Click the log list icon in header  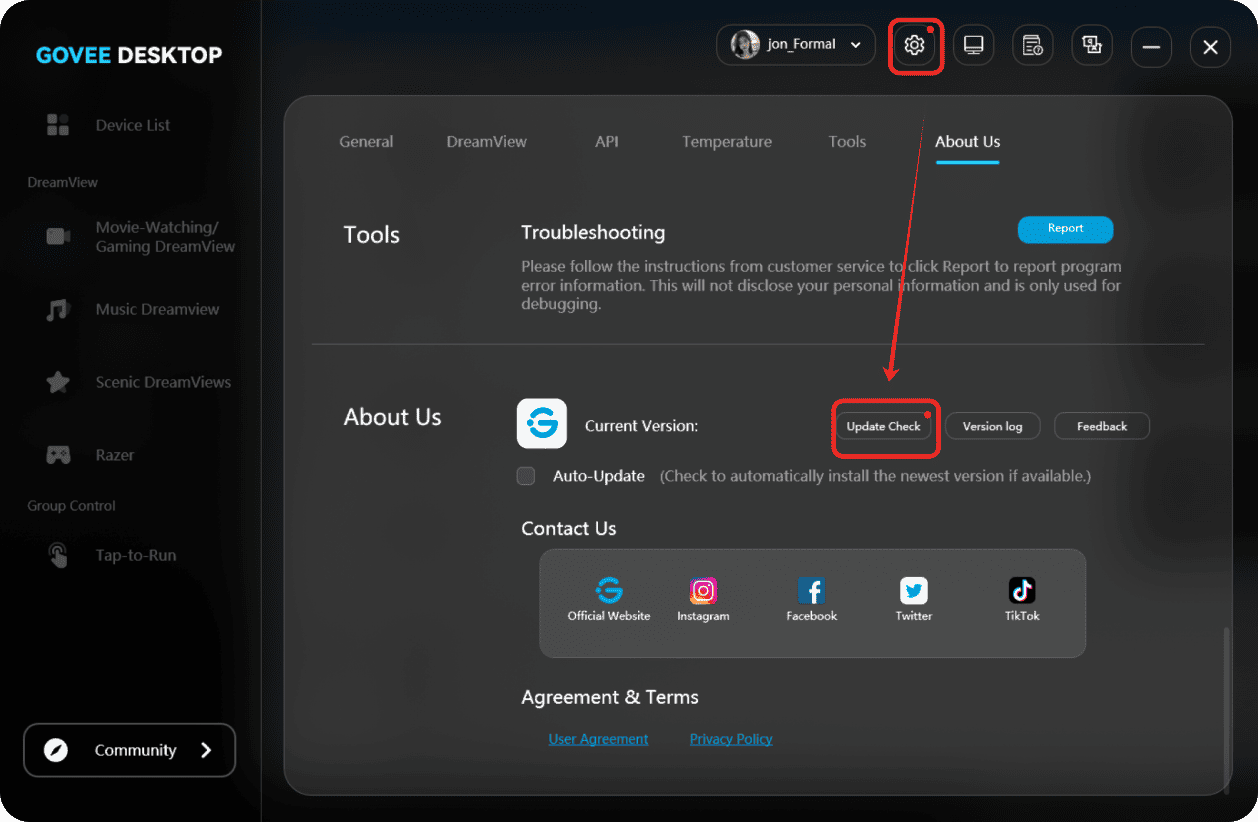point(1032,46)
